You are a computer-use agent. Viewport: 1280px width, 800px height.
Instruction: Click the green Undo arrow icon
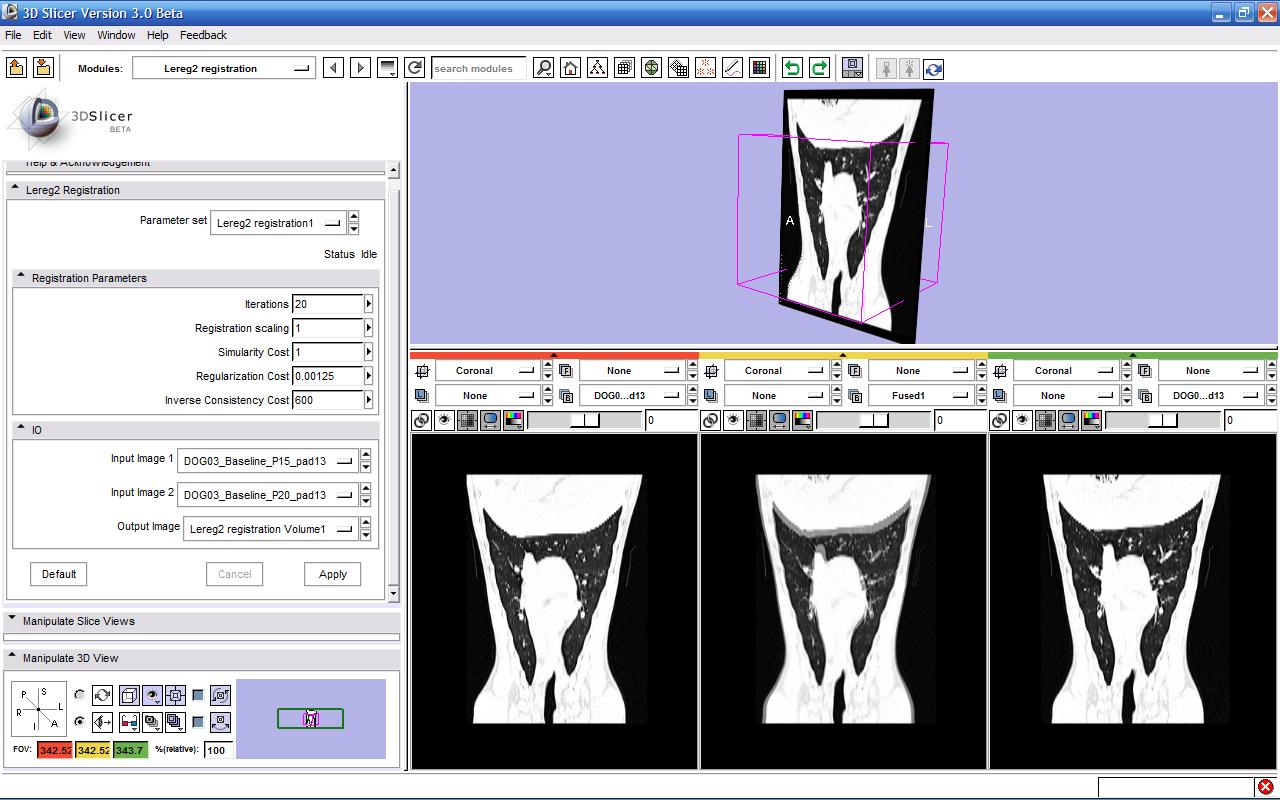click(x=792, y=68)
